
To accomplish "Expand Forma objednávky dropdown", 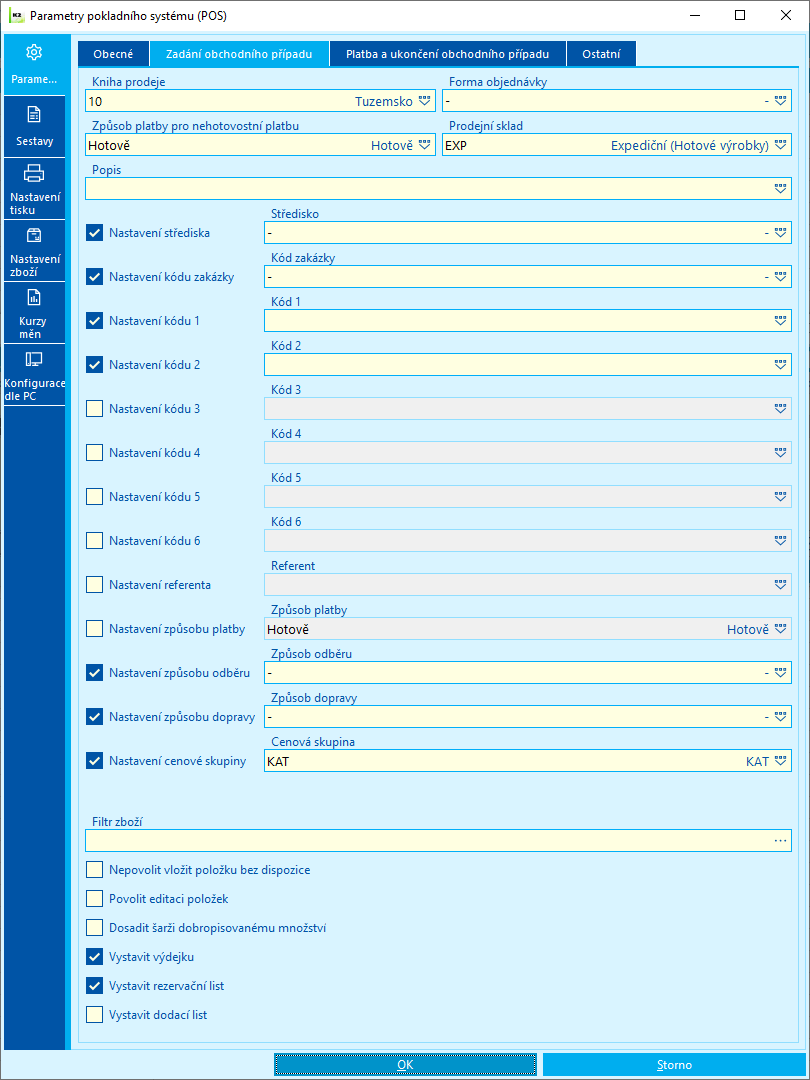I will (780, 101).
